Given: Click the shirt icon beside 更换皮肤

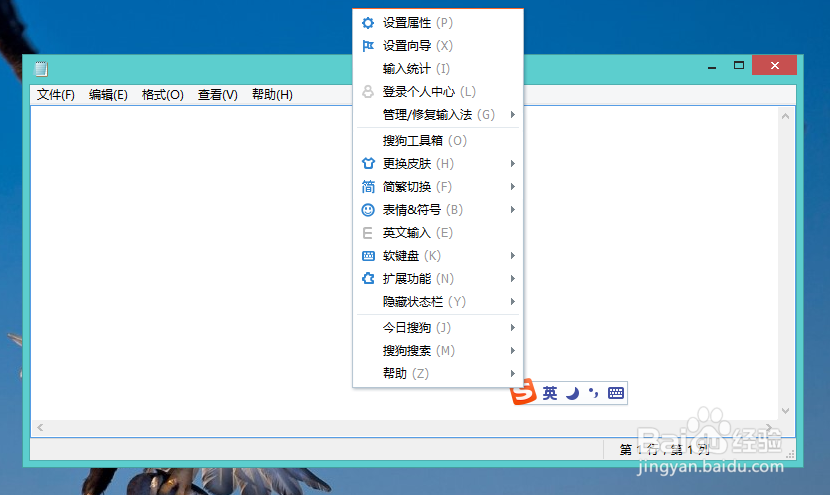Looking at the screenshot, I should coord(368,164).
